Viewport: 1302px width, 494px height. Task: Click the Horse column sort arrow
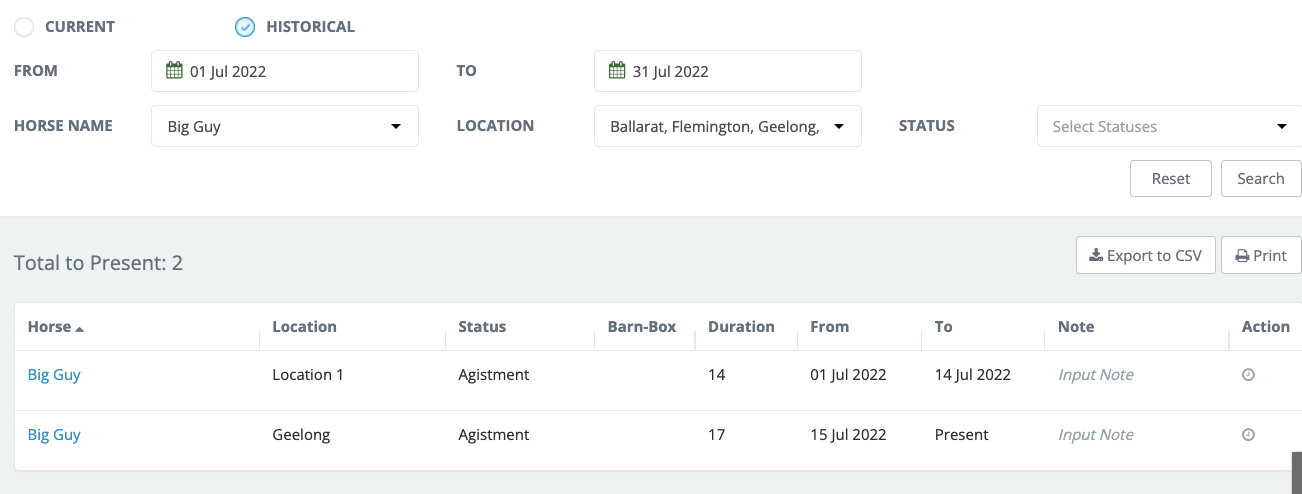pyautogui.click(x=80, y=328)
